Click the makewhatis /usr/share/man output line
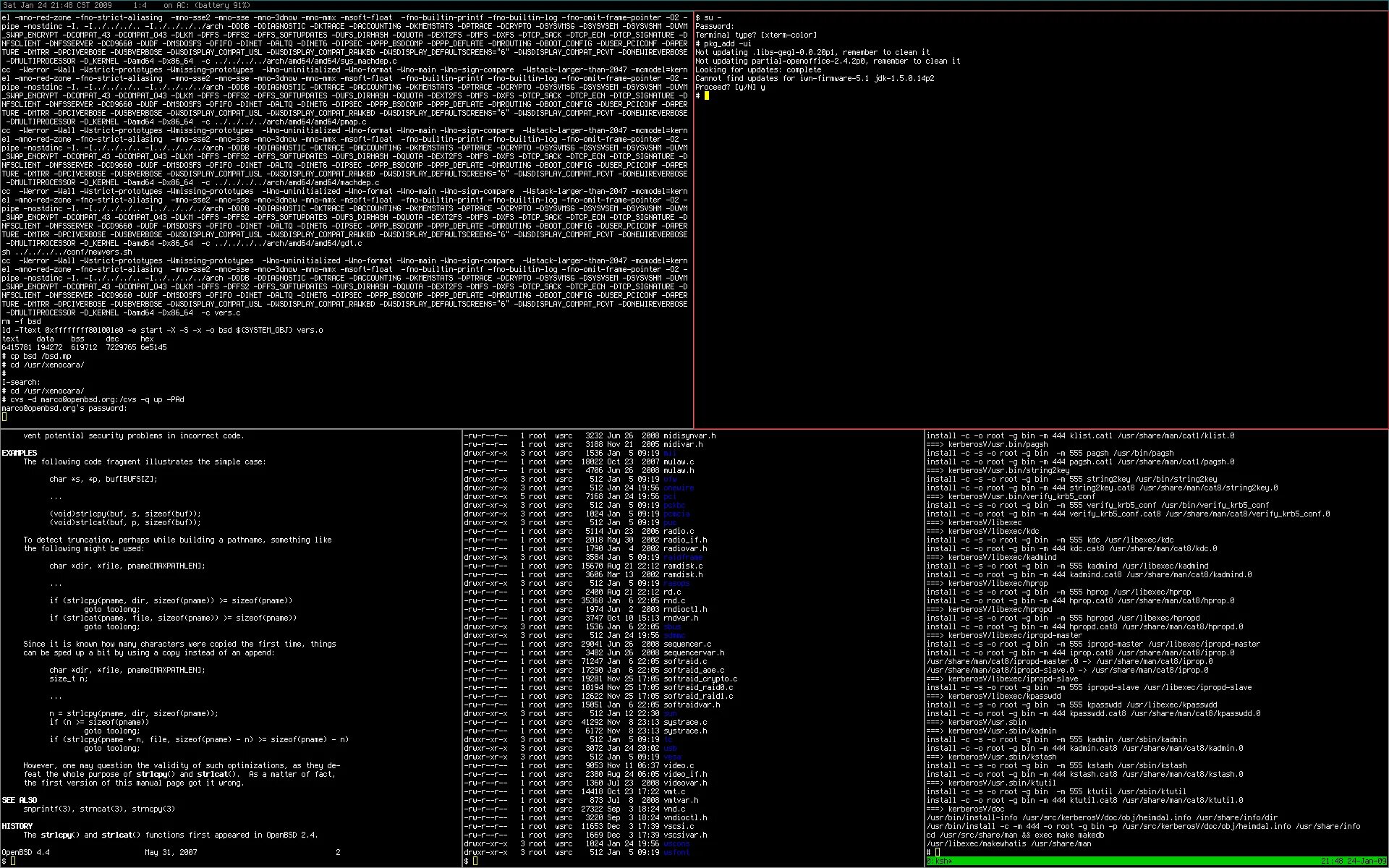This screenshot has height=868, width=1389. pyautogui.click(x=1008, y=843)
